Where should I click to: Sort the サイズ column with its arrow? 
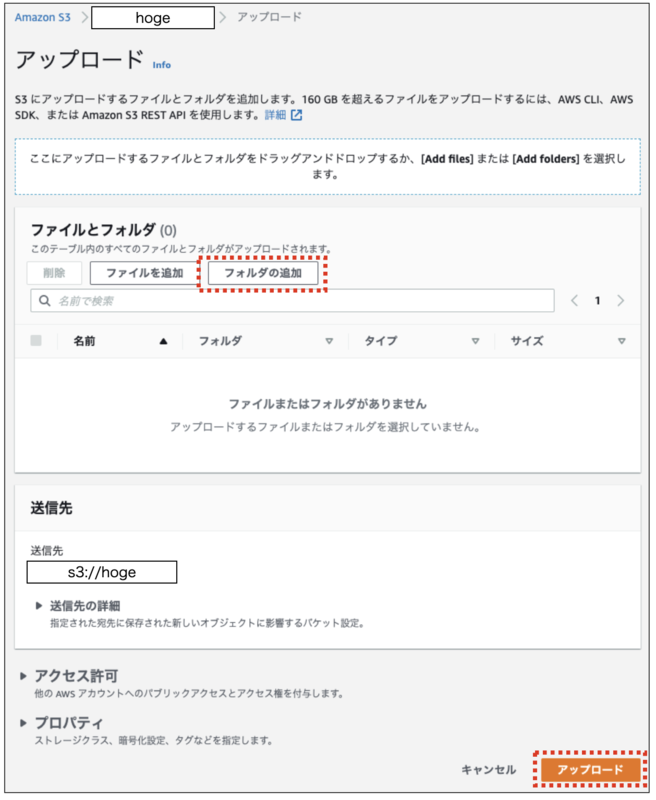pos(622,341)
